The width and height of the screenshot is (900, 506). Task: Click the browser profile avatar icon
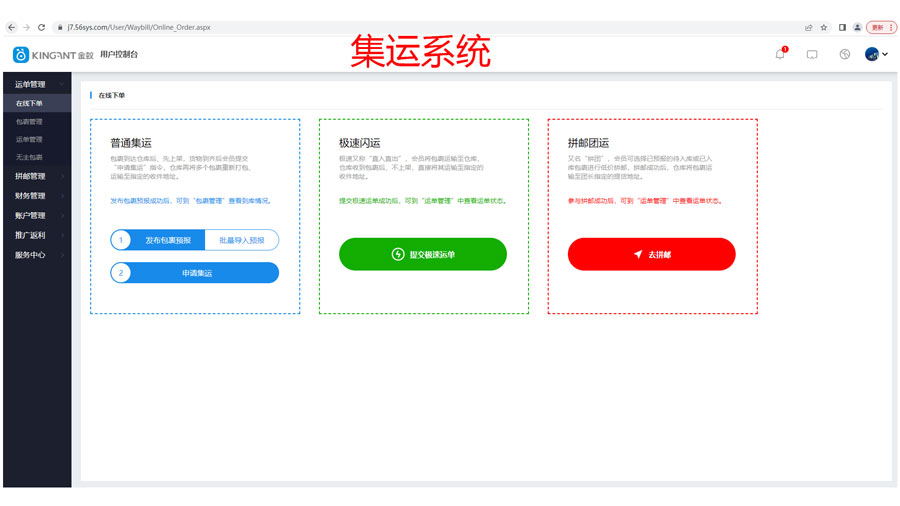point(858,27)
